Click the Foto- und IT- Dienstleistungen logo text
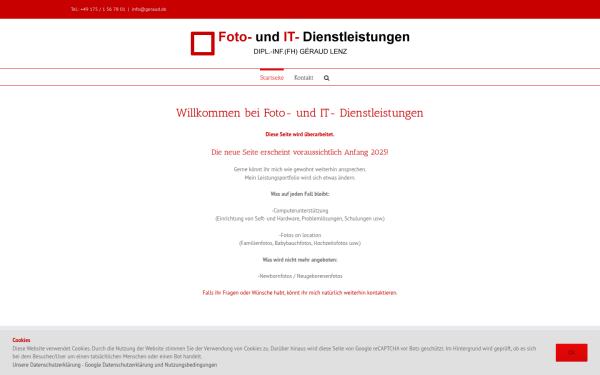Viewport: 600px width, 375px height. click(314, 37)
